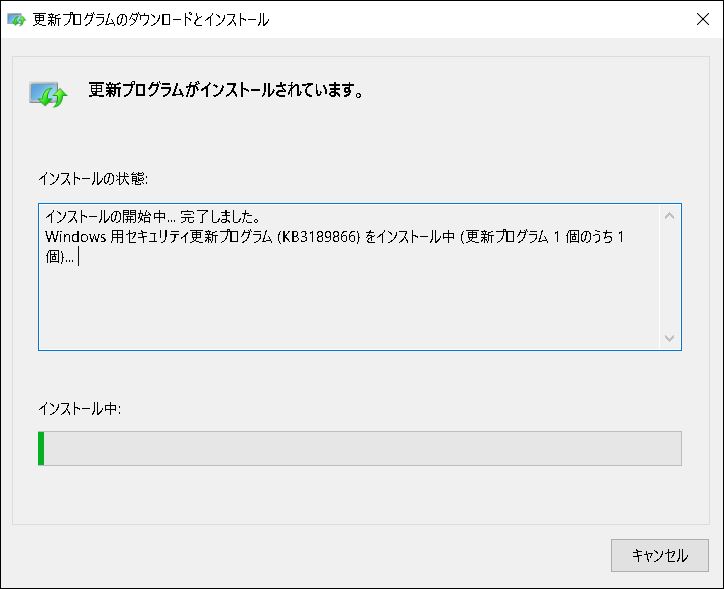Click the インストール中: label above progress bar
Screen dimensions: 724x589
pyautogui.click(x=79, y=409)
